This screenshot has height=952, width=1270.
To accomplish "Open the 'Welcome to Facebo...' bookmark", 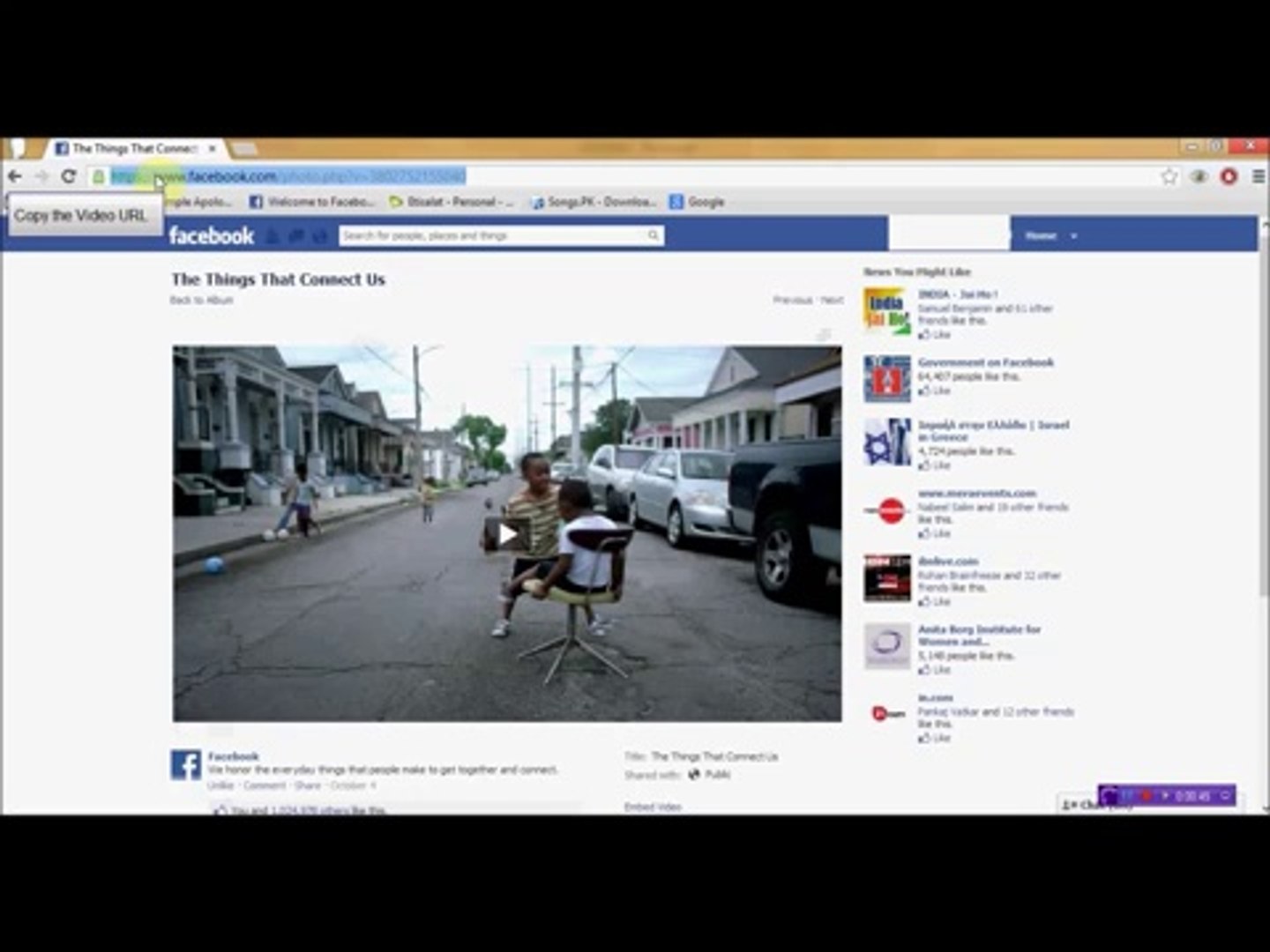I will [x=312, y=202].
